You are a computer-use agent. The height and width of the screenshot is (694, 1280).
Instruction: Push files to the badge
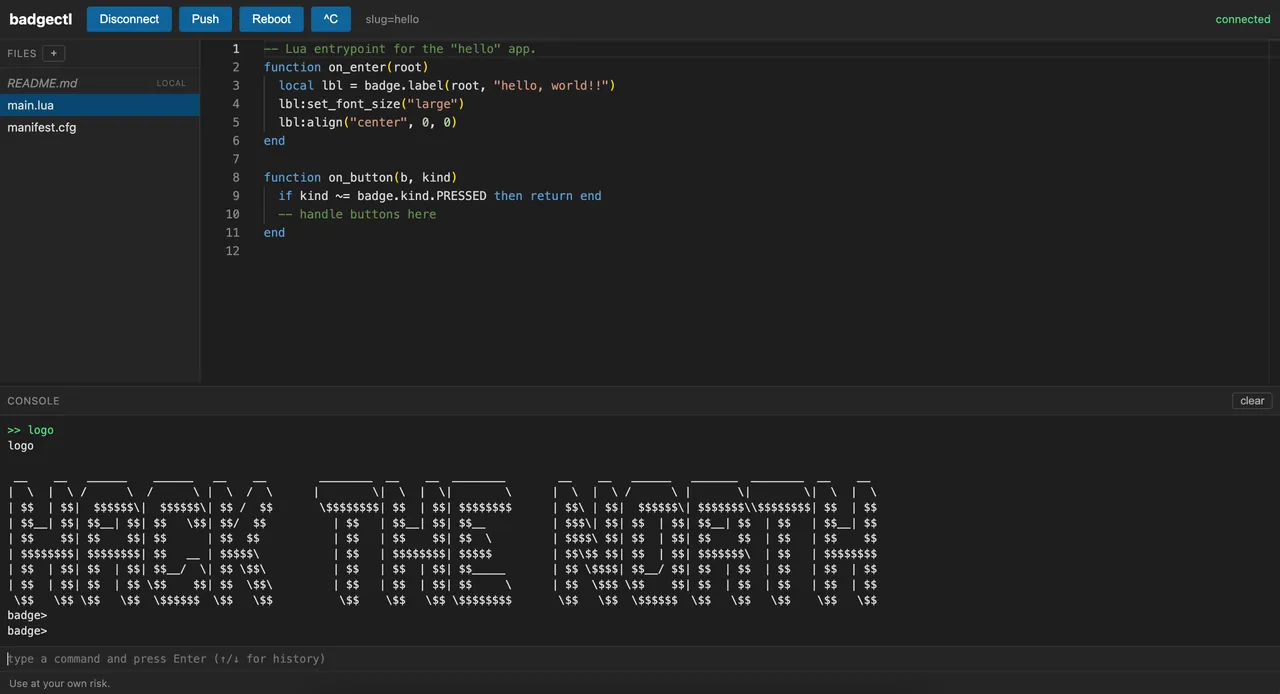(x=205, y=19)
